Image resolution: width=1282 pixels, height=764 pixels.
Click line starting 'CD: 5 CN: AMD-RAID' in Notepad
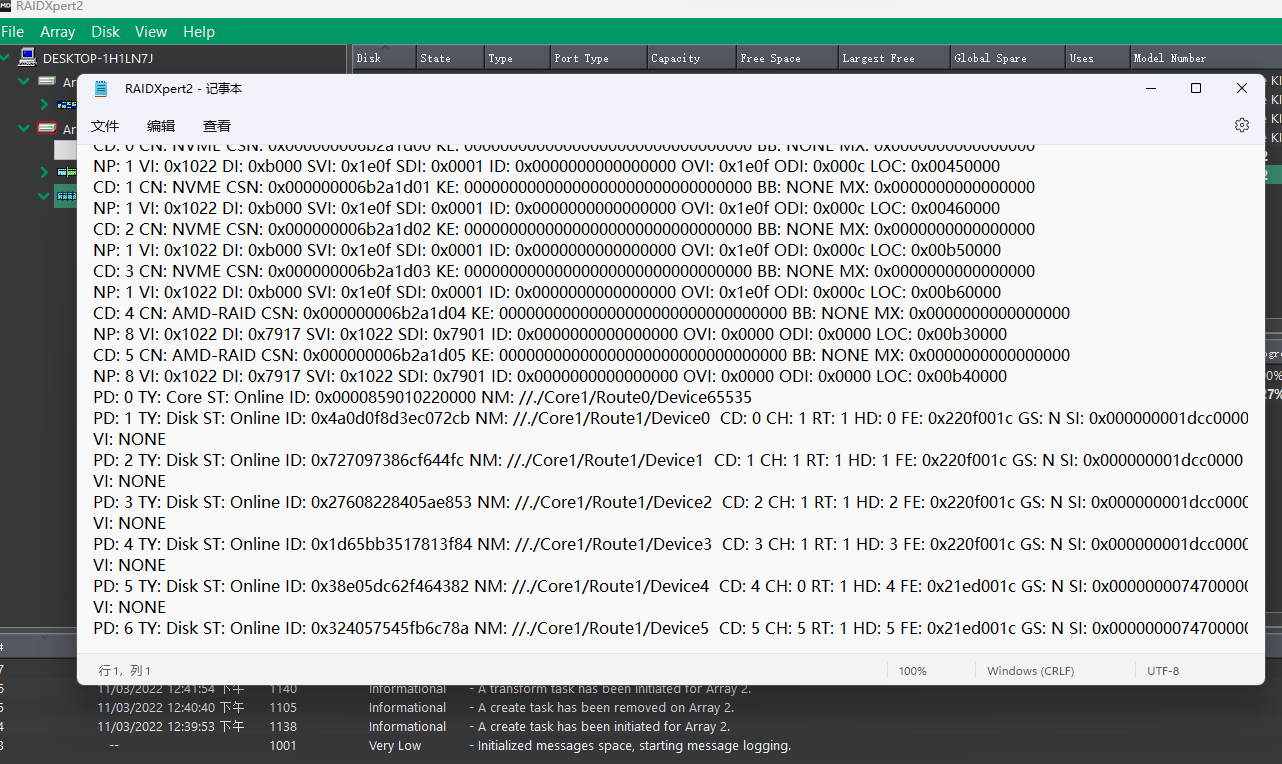click(x=581, y=355)
